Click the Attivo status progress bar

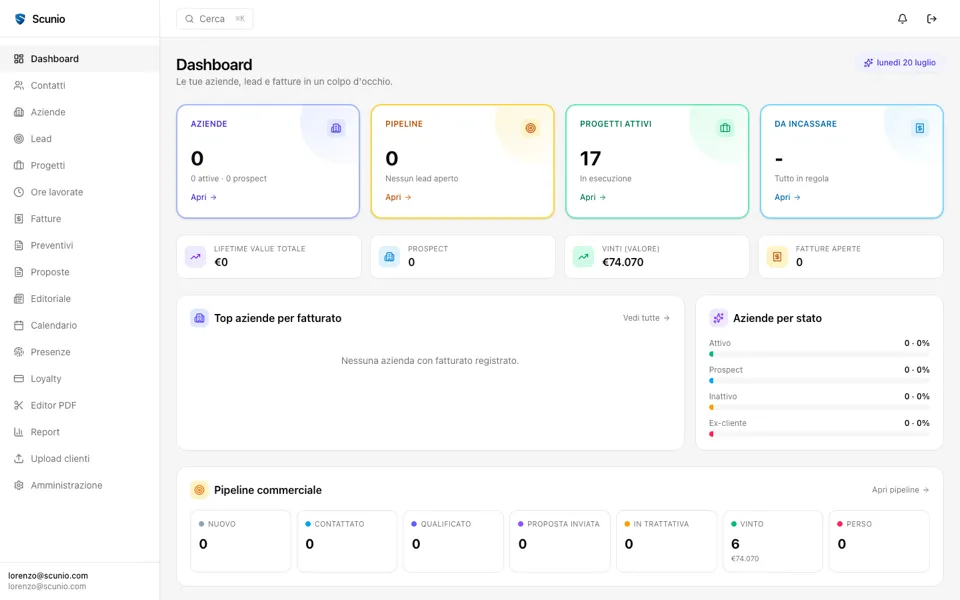(819, 354)
